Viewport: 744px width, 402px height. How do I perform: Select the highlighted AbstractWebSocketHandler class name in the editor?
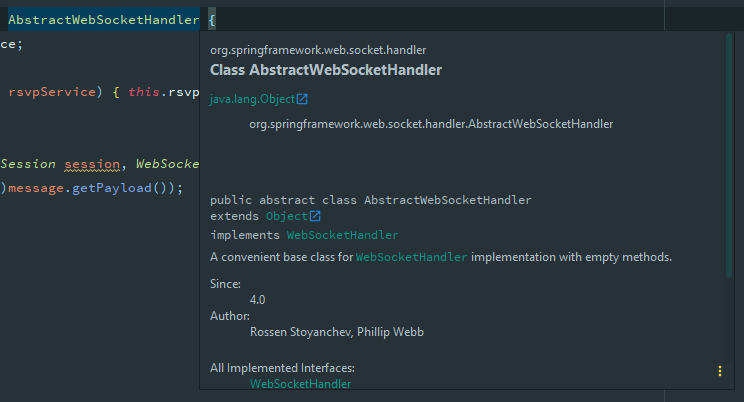pos(103,19)
